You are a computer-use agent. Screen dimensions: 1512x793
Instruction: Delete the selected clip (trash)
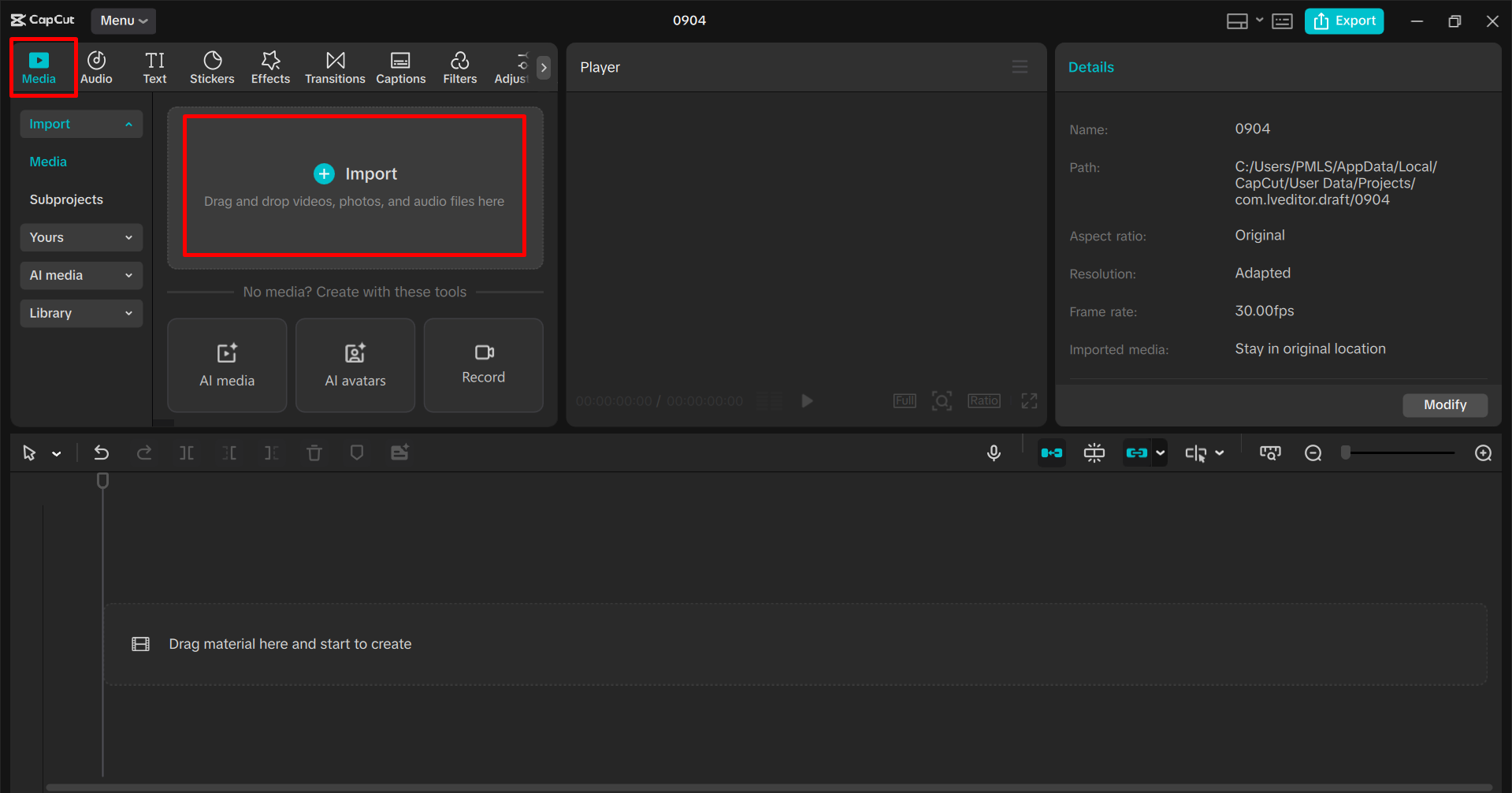[x=314, y=452]
